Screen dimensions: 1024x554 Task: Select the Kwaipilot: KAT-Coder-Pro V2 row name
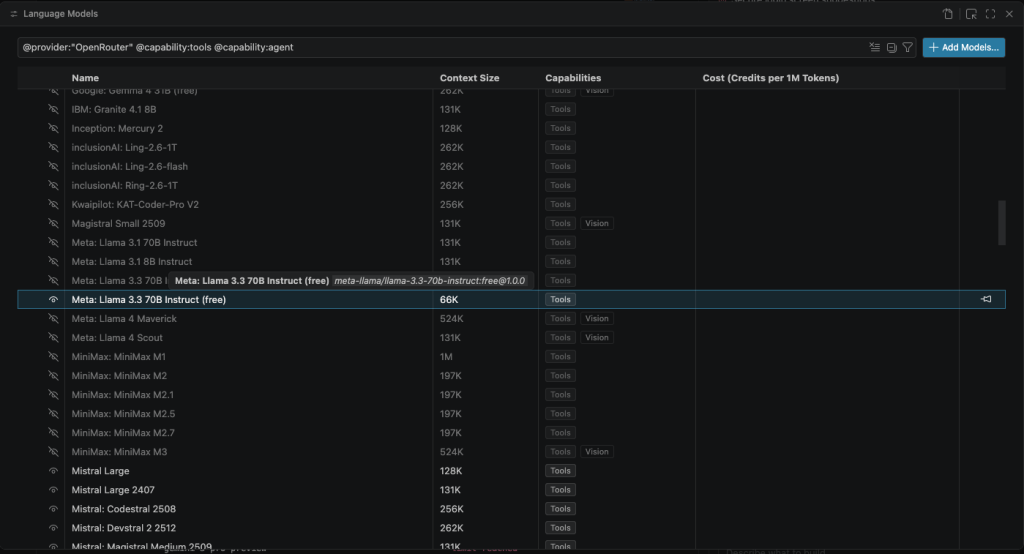point(135,204)
